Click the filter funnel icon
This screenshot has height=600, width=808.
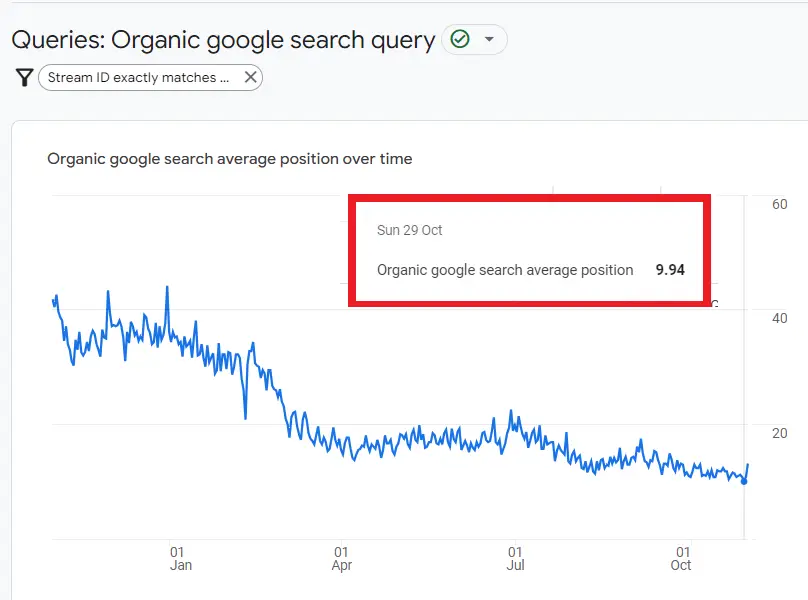[23, 76]
